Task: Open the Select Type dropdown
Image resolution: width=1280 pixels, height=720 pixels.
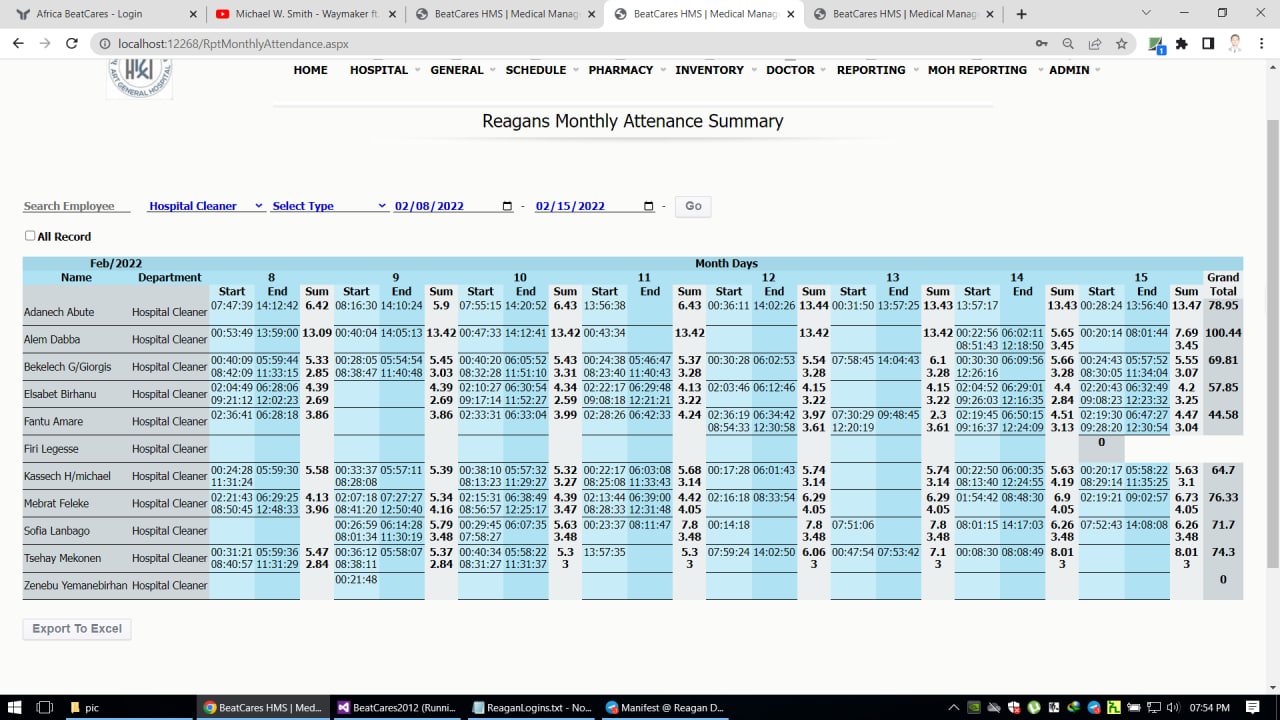Action: point(329,206)
